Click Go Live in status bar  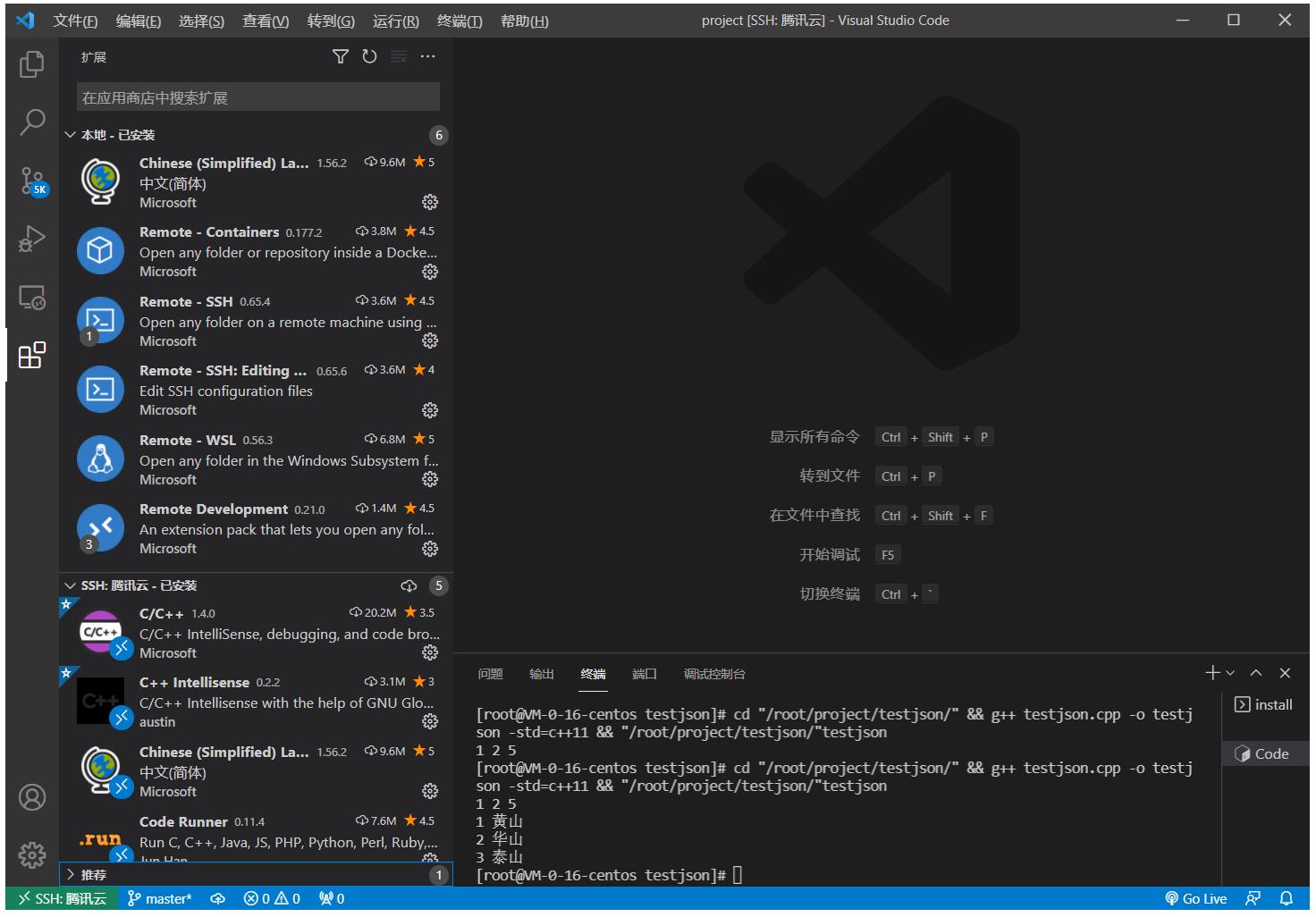[x=1195, y=898]
